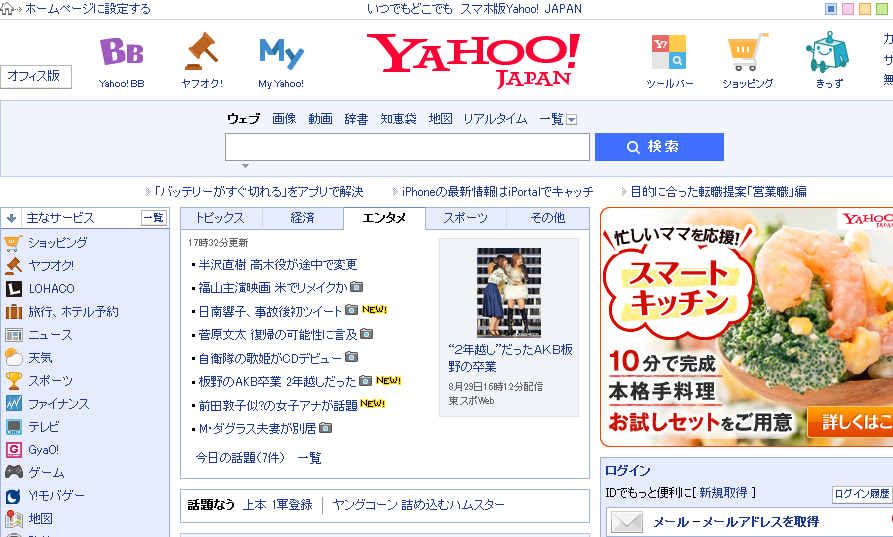Select the エンタメ tab
The height and width of the screenshot is (537, 893).
click(x=384, y=218)
